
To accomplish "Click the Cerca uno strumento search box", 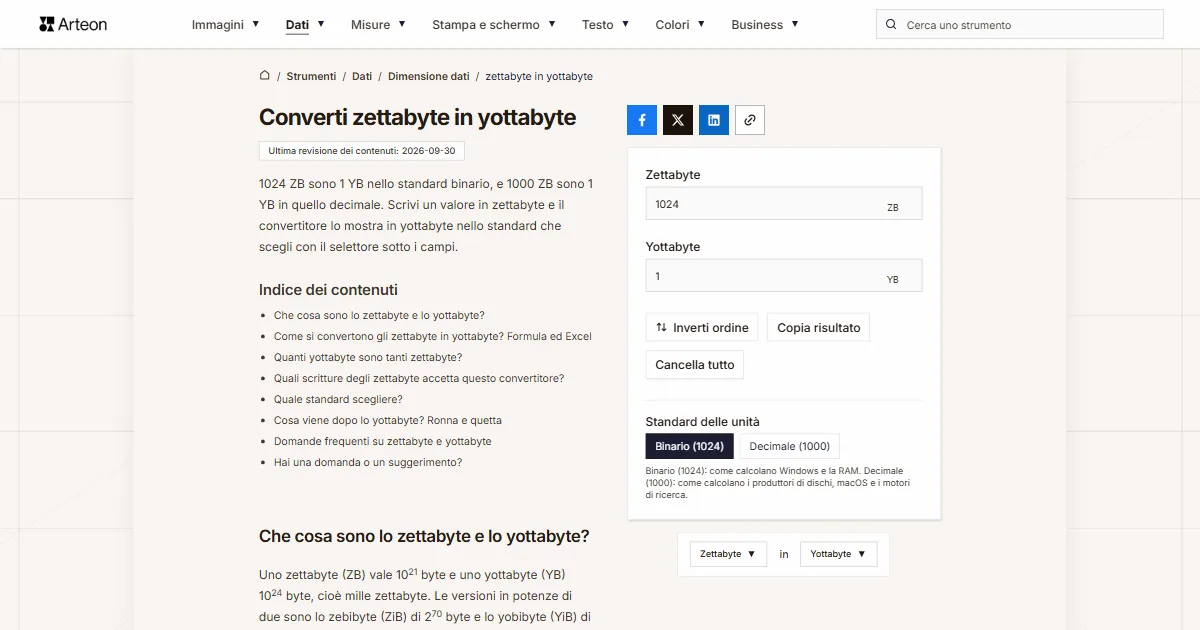I will (x=1020, y=25).
